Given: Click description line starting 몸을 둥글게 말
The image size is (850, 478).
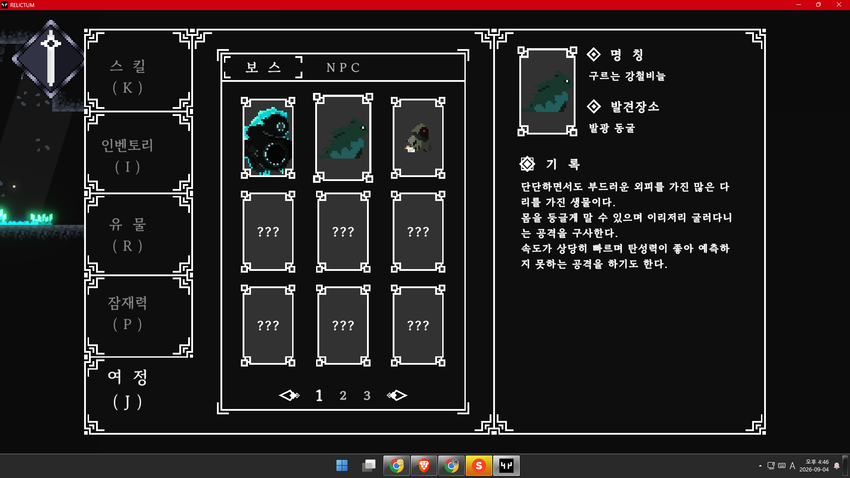Looking at the screenshot, I should (626, 218).
